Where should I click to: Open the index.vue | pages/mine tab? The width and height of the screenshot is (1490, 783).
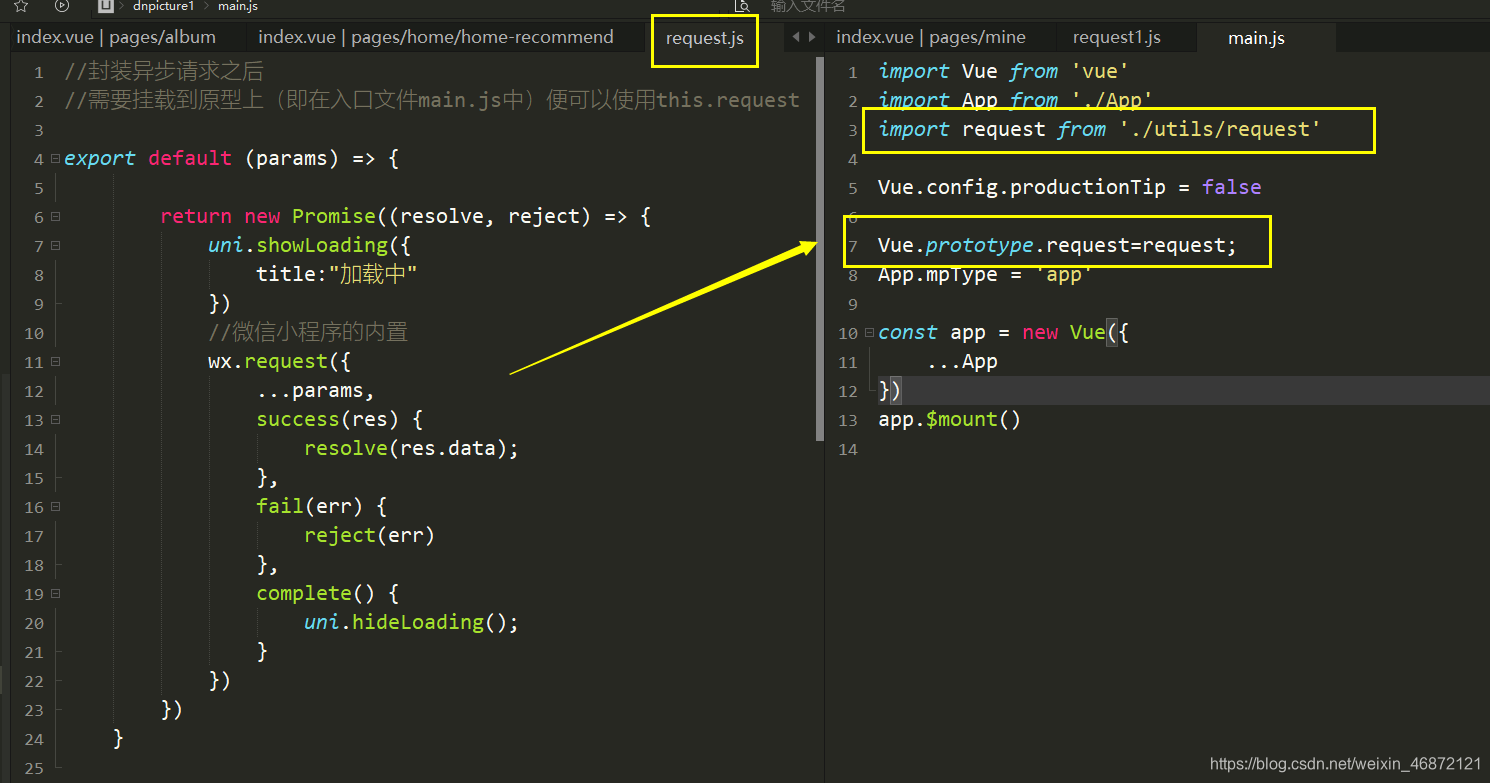[x=931, y=37]
